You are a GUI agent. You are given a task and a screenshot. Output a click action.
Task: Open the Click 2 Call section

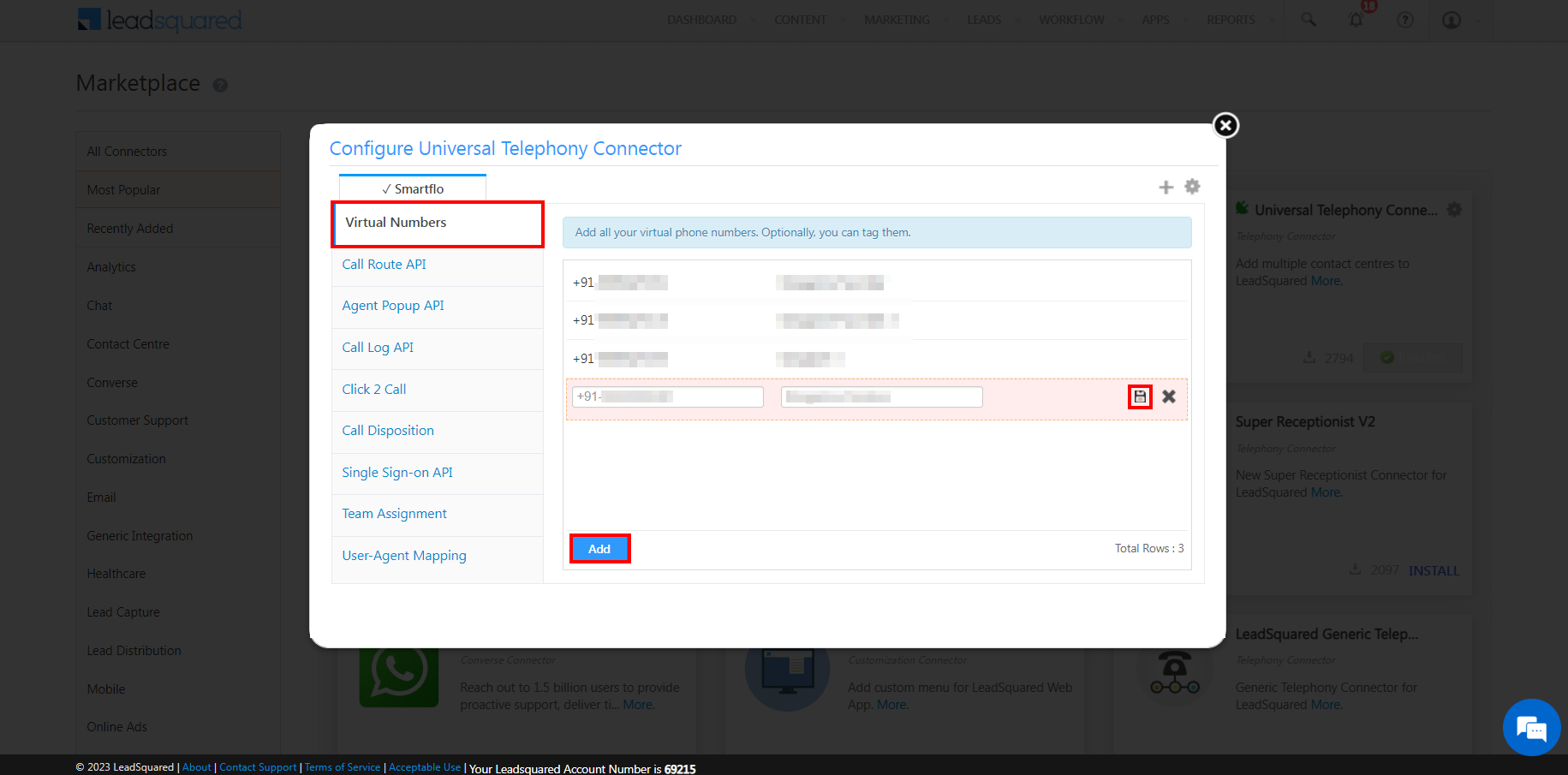[438, 390]
